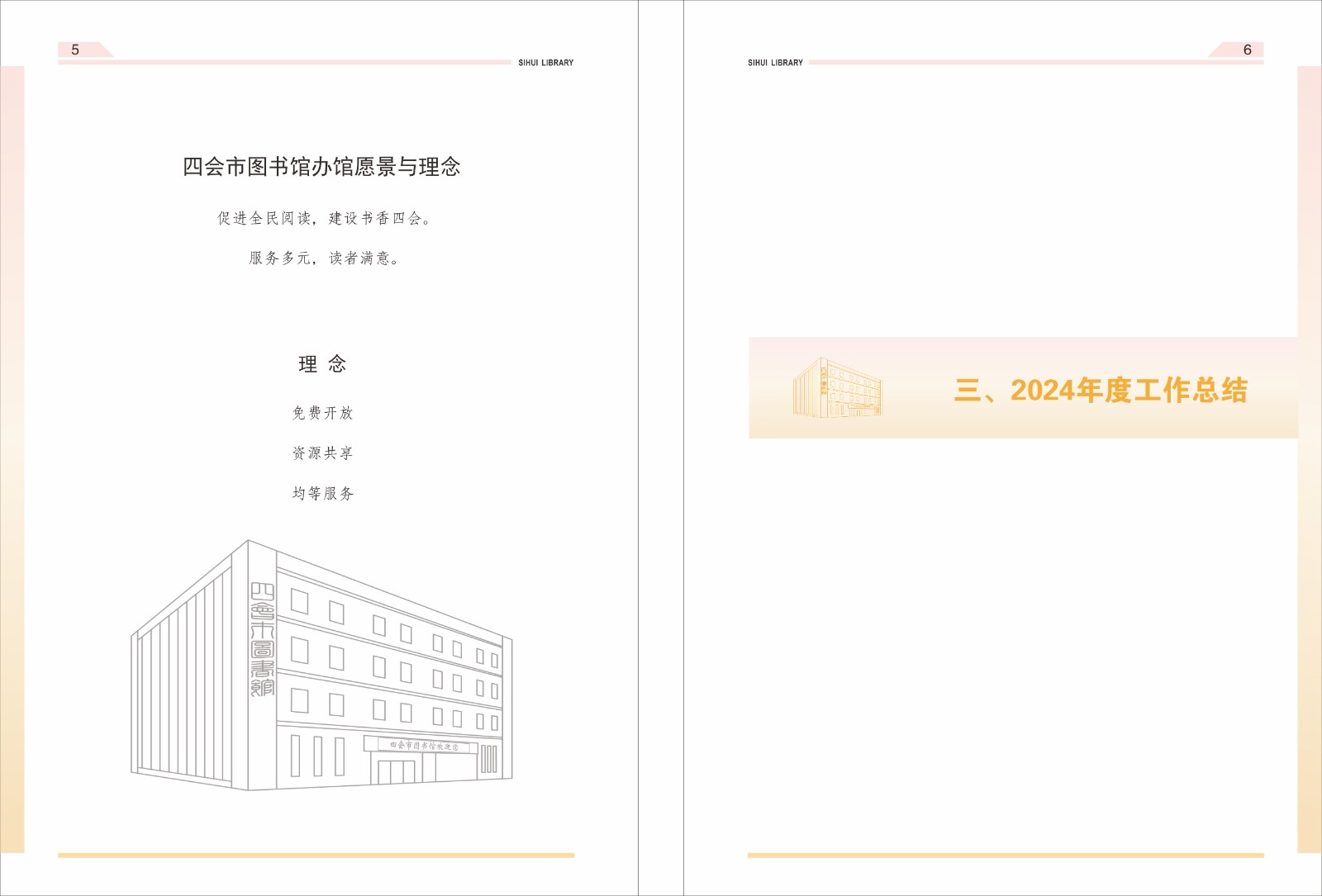Click the SIHUI LIBRARY header on right page

(x=775, y=63)
